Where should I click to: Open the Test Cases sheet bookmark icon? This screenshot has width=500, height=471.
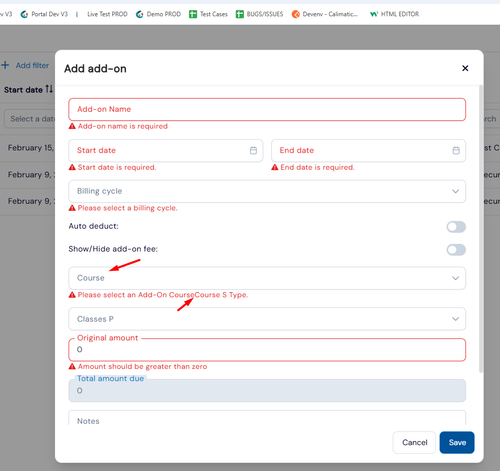(x=193, y=14)
